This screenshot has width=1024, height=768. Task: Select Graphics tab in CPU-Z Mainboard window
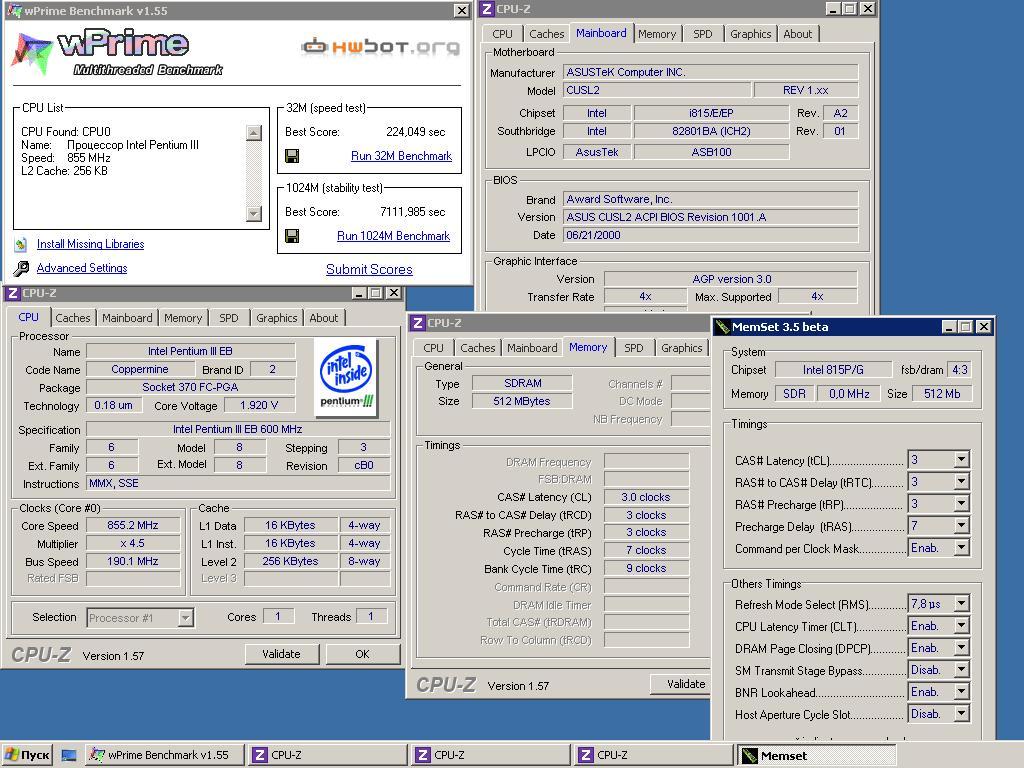(x=750, y=34)
